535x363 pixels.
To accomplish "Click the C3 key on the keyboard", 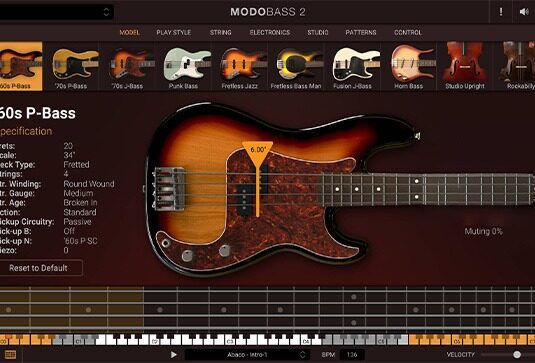I will coord(229,340).
